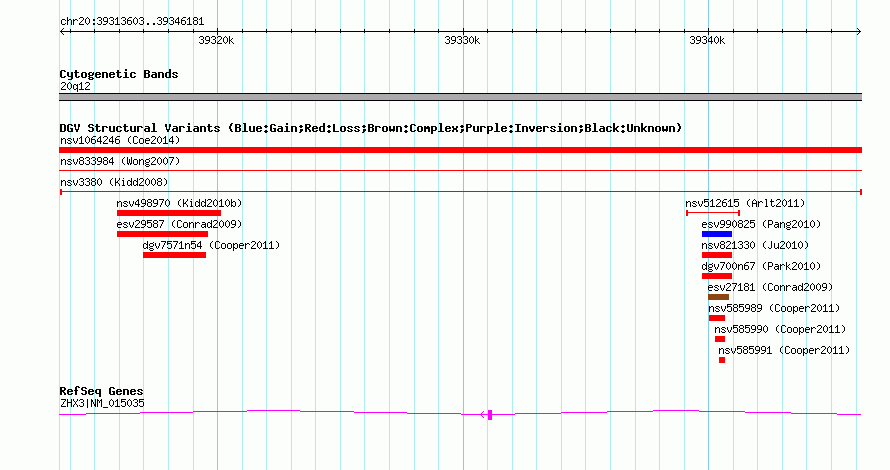The image size is (890, 470).
Task: Click the Cytogenetic Bands track title
Action: [119, 74]
